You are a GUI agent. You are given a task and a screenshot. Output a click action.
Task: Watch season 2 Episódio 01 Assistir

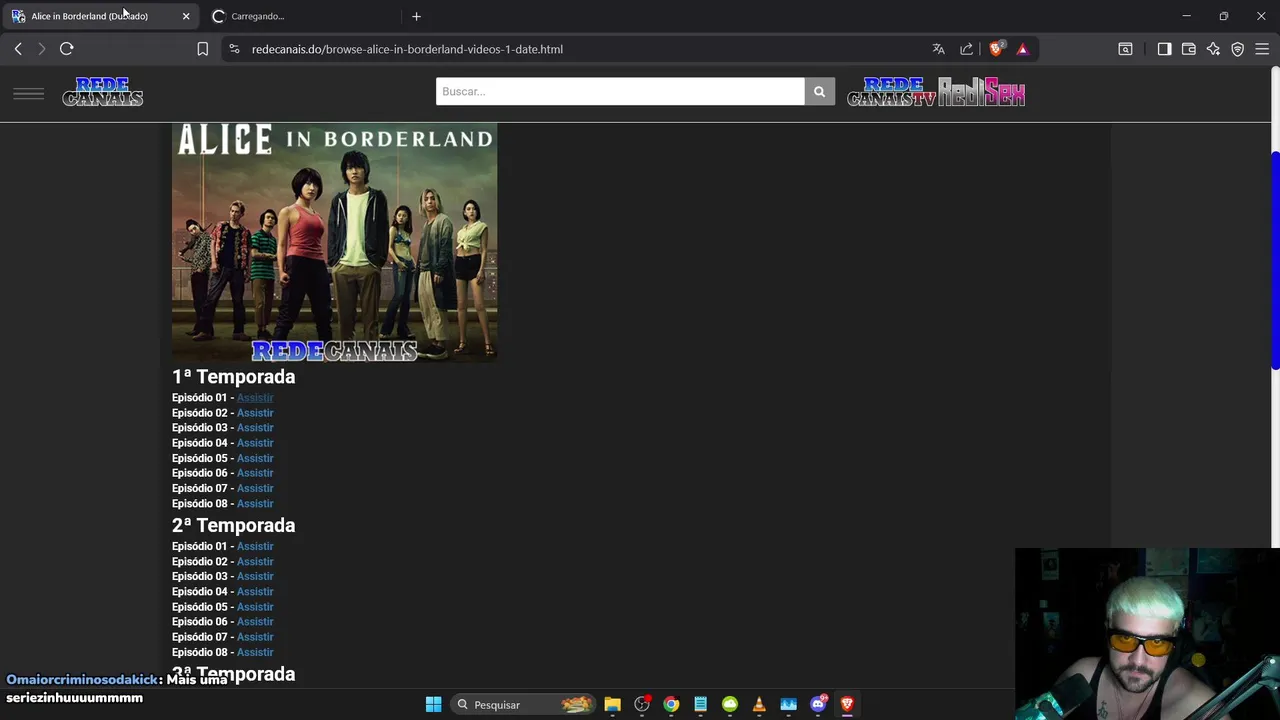click(255, 546)
